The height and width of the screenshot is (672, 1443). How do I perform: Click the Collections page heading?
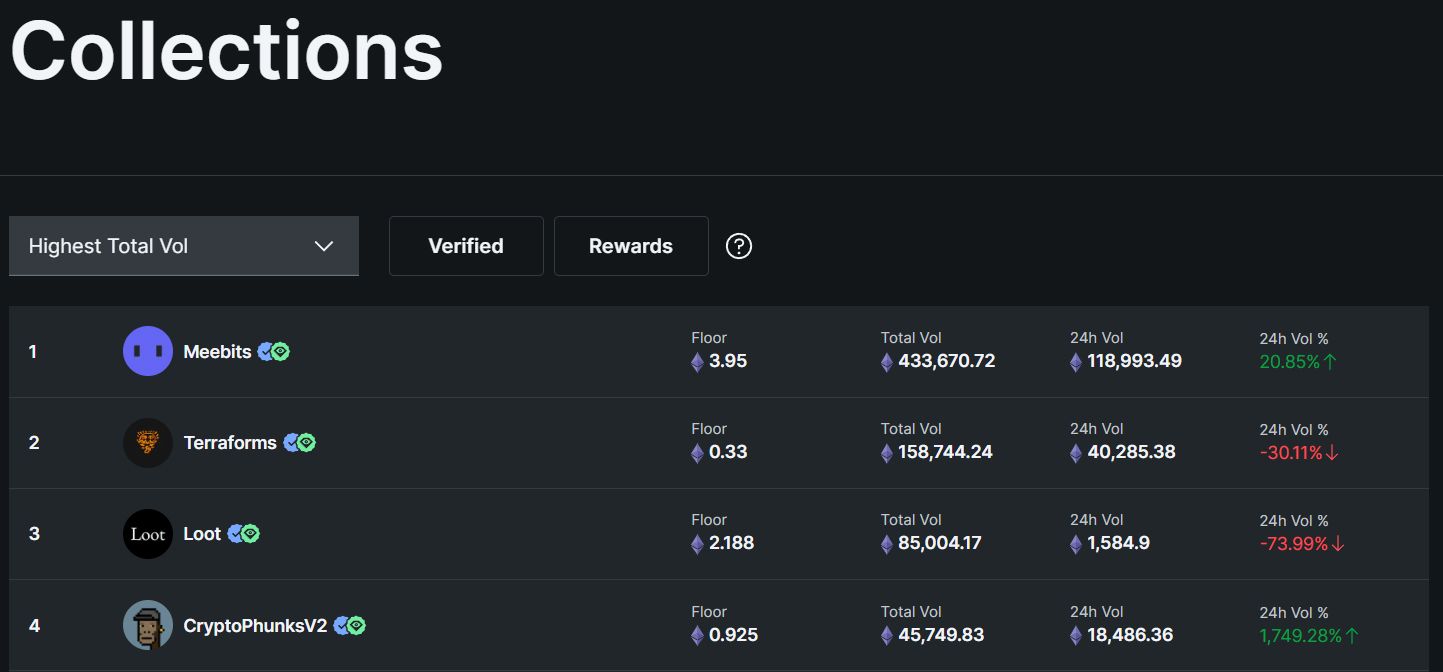coord(227,49)
